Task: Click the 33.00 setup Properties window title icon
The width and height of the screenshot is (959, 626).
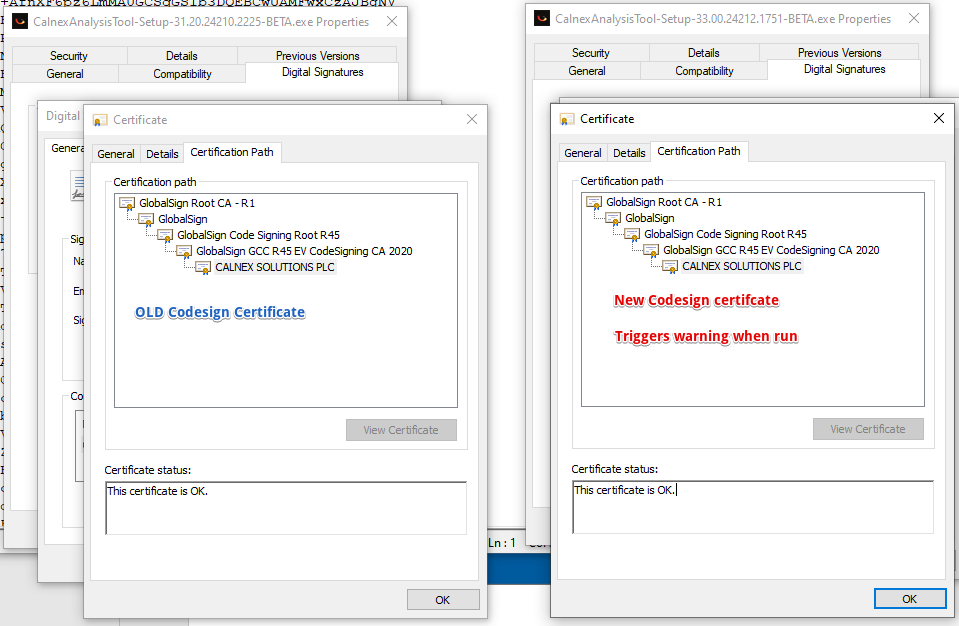Action: tap(542, 18)
